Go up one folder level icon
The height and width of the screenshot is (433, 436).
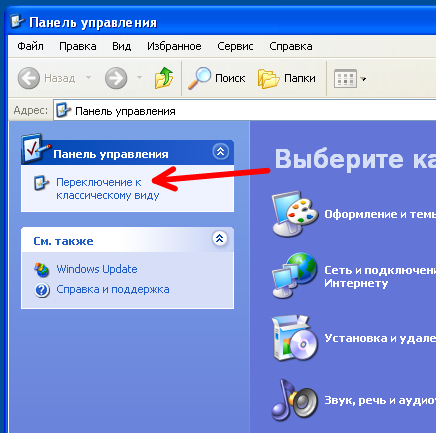164,78
